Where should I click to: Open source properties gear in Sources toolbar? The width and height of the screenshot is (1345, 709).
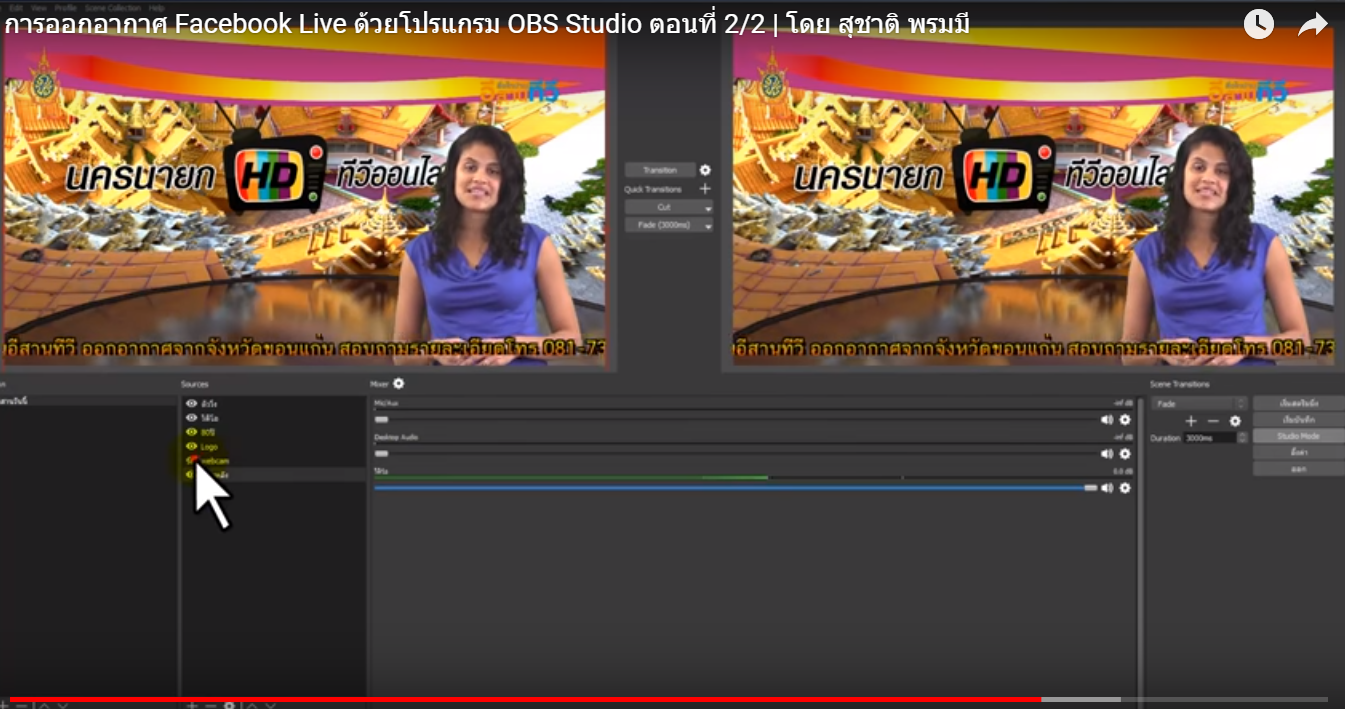click(230, 704)
